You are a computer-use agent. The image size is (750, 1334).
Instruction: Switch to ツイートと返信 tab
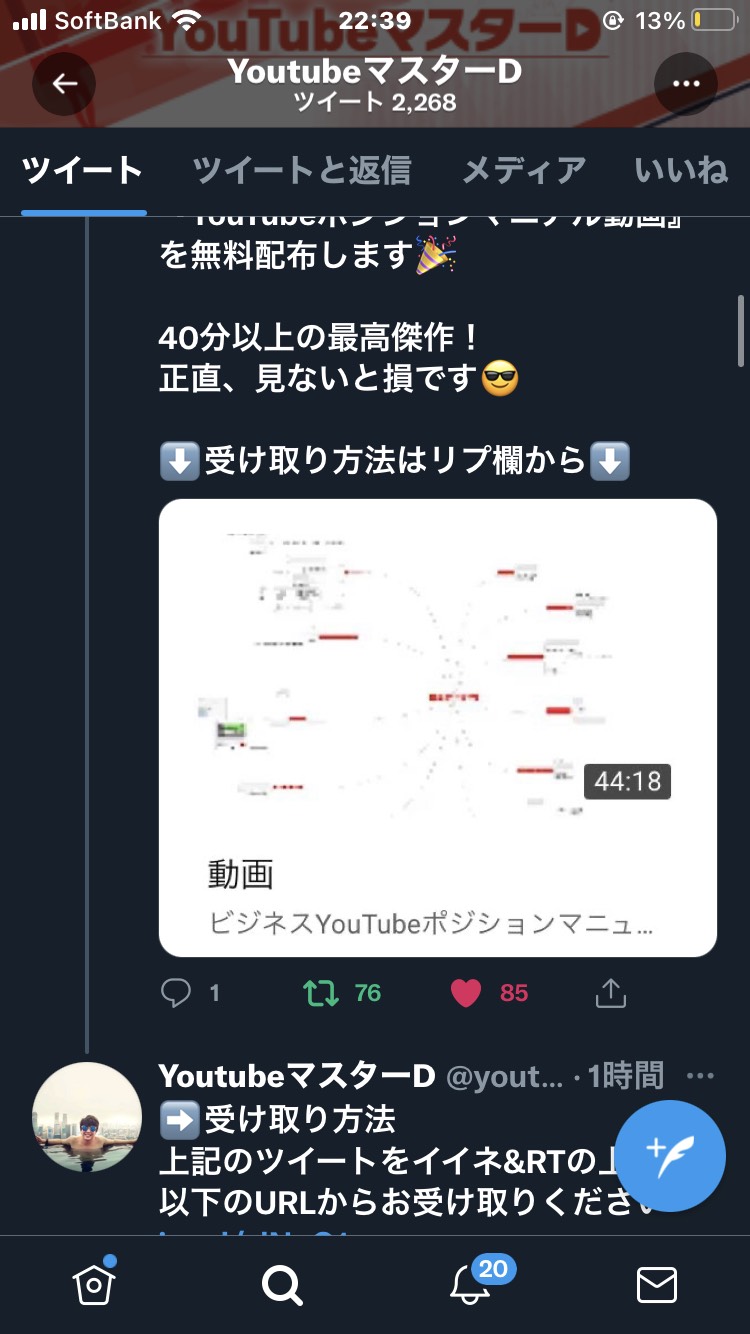[x=302, y=170]
